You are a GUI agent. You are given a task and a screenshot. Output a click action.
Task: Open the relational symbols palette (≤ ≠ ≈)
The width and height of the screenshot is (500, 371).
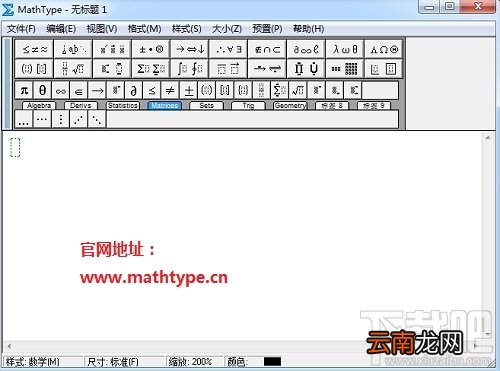tap(34, 50)
